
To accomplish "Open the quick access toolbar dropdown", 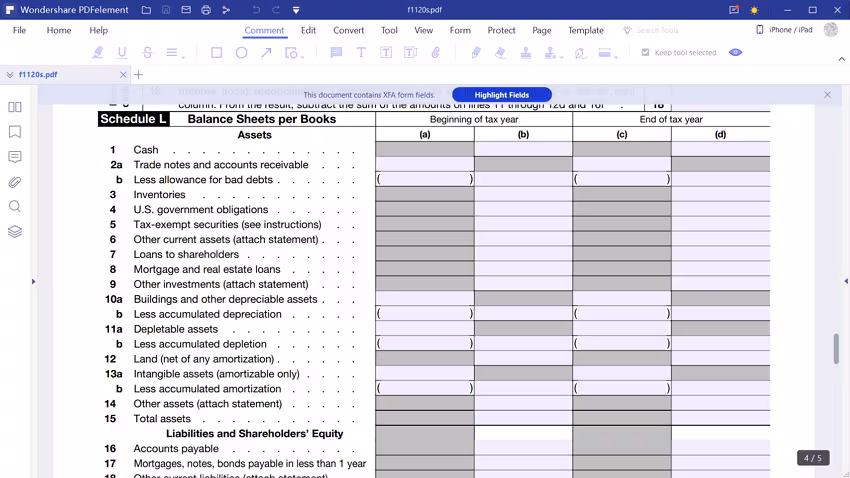I will 296,10.
